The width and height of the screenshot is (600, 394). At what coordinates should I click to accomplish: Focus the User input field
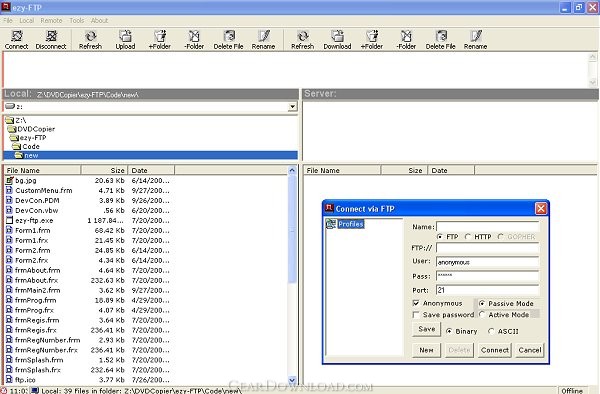click(488, 262)
